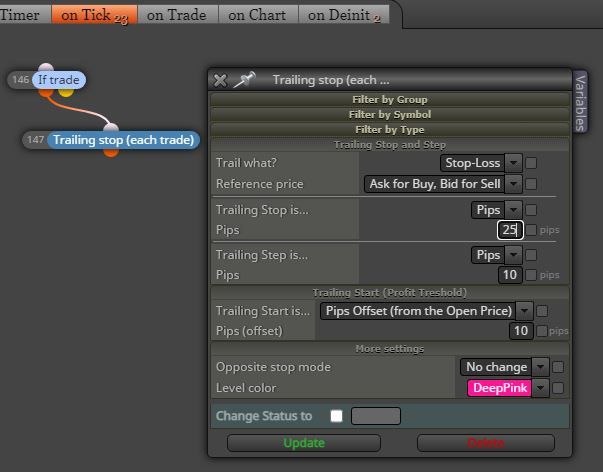
Task: Click block number 146 label
Action: tap(21, 80)
